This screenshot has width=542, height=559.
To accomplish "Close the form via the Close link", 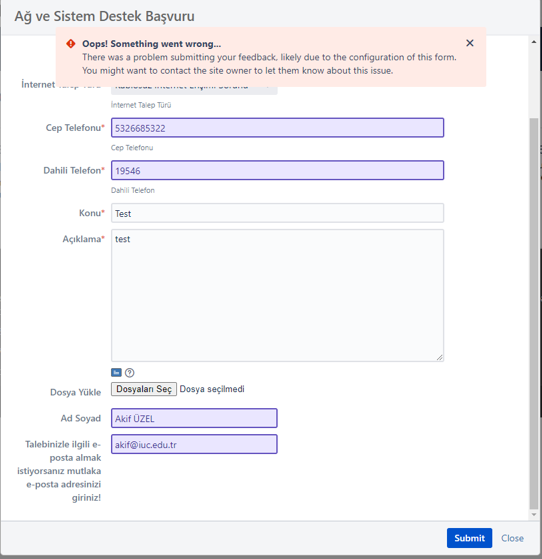I will pos(512,538).
